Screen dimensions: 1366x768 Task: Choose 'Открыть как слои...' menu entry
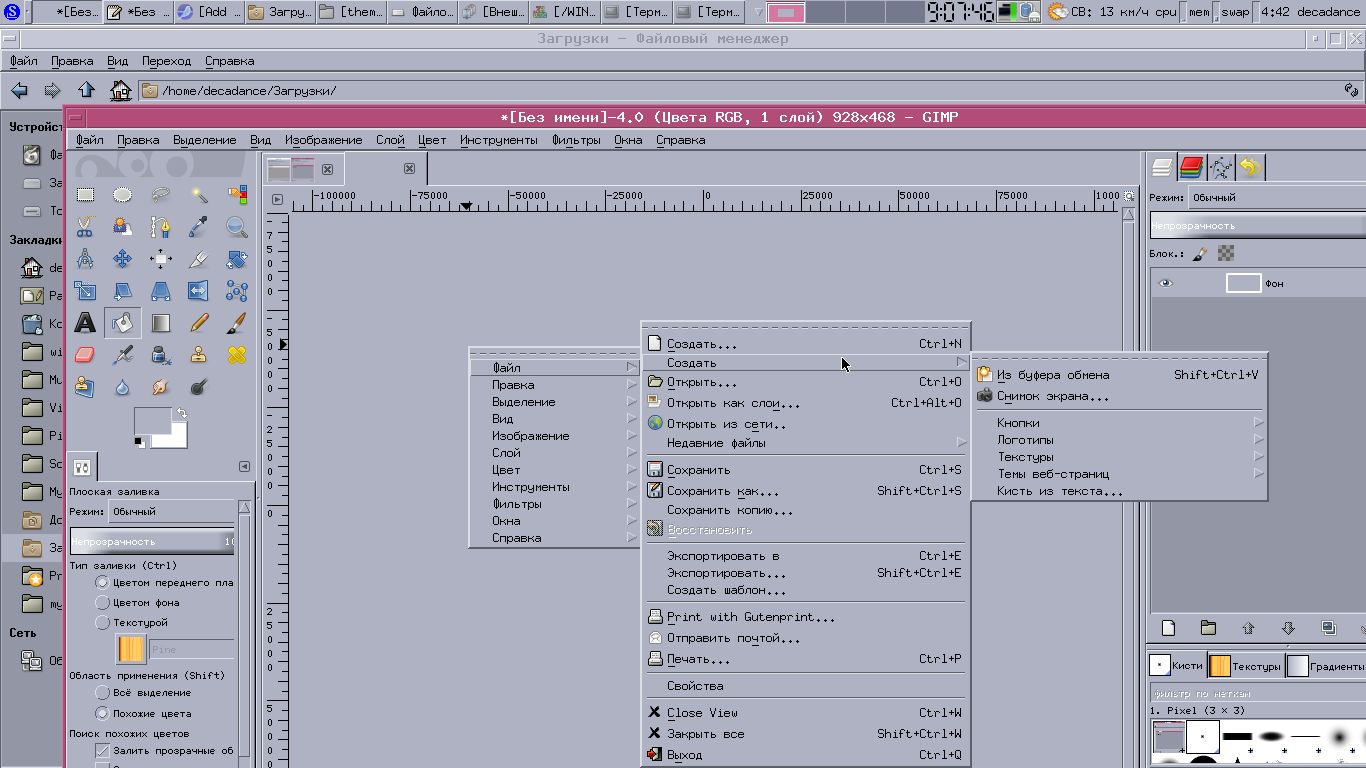tap(806, 403)
